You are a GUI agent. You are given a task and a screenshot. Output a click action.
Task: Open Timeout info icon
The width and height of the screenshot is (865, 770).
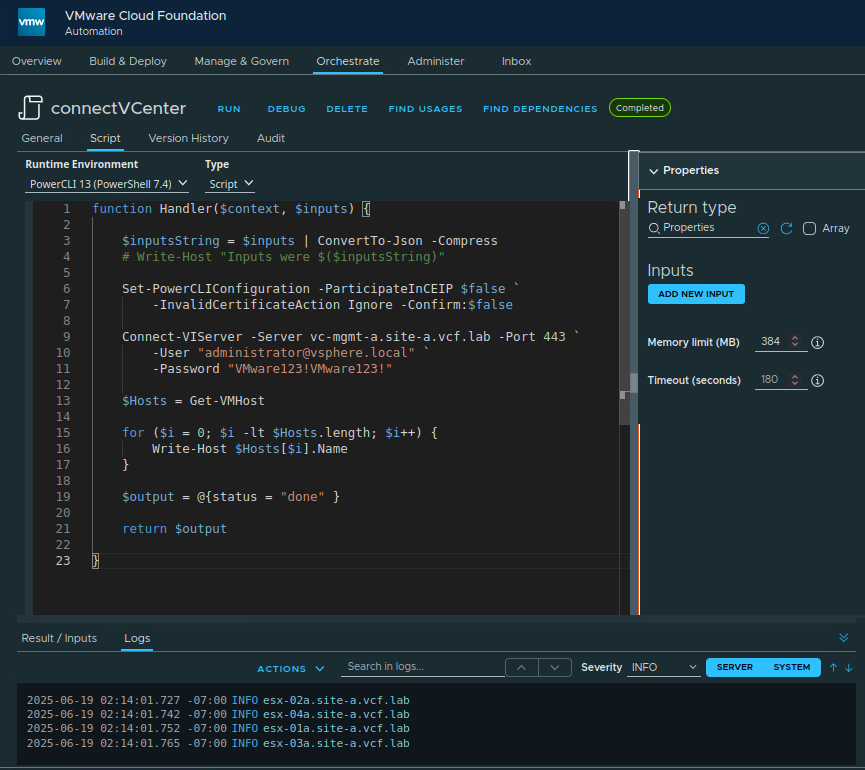point(818,381)
